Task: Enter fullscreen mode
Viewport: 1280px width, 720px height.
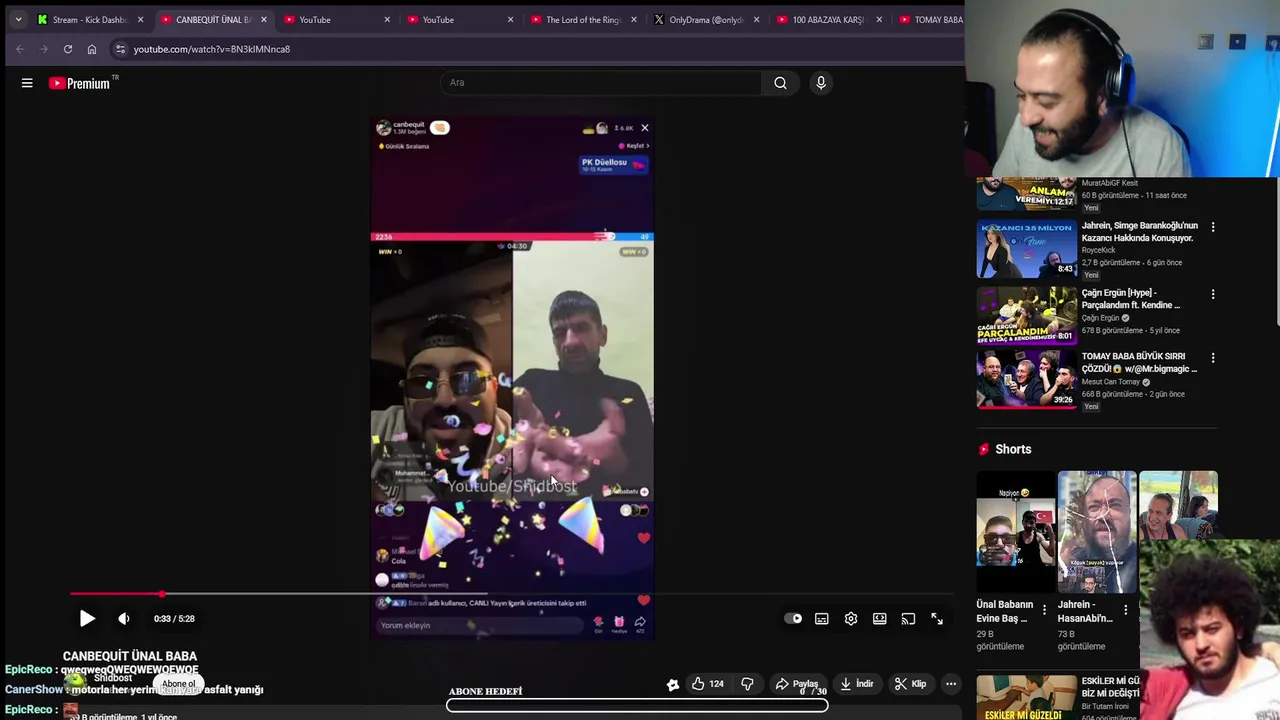Action: pyautogui.click(x=937, y=619)
